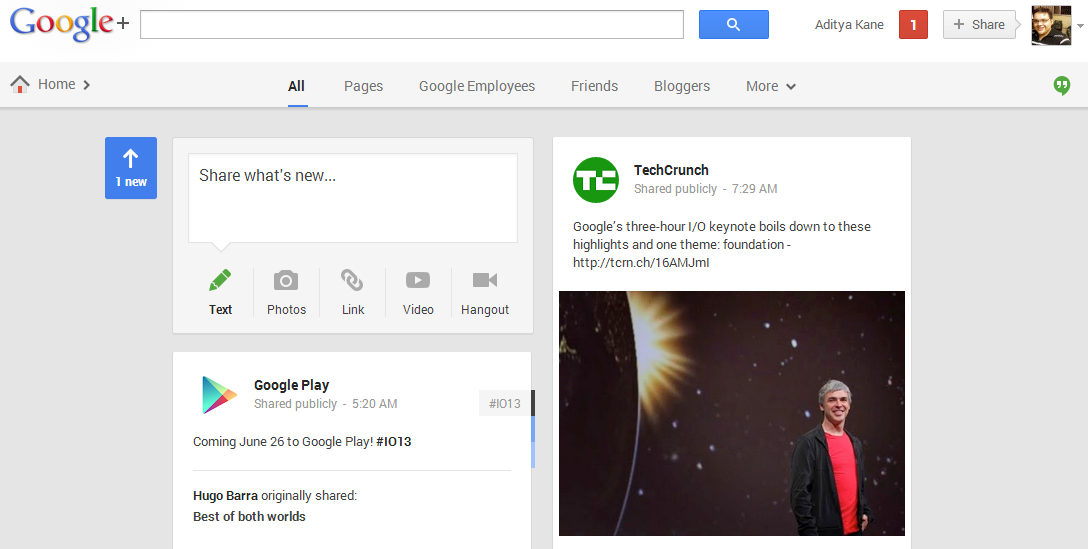
Task: Click the TechCrunch 7:29 AM timestamp
Action: (x=754, y=189)
